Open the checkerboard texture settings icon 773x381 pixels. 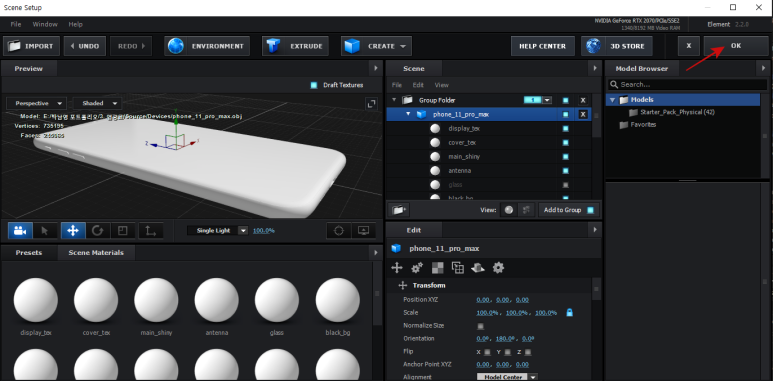click(x=437, y=268)
